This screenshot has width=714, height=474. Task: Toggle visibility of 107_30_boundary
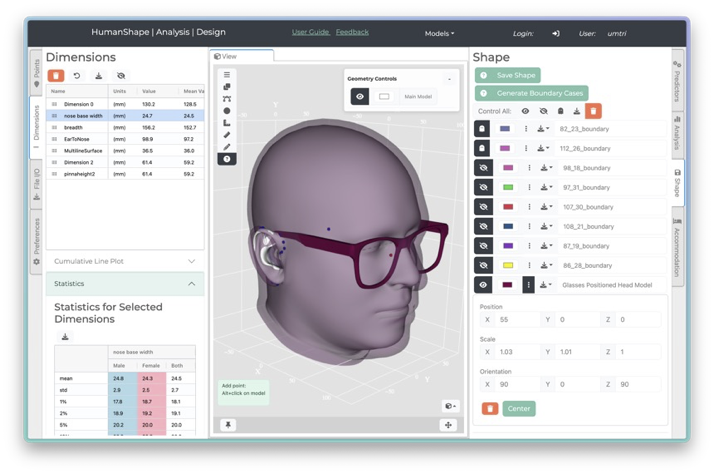[x=483, y=207]
